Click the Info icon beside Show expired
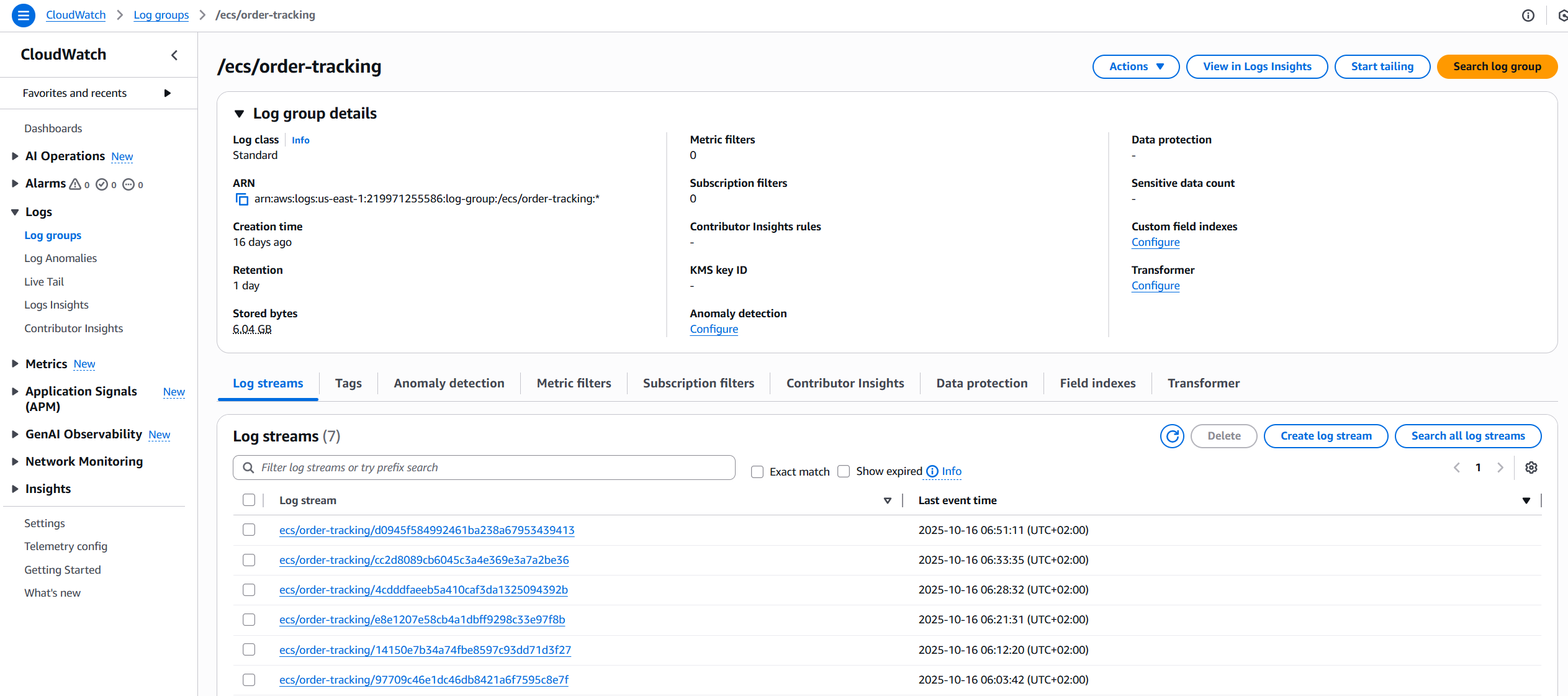This screenshot has width=1568, height=696. [x=931, y=471]
